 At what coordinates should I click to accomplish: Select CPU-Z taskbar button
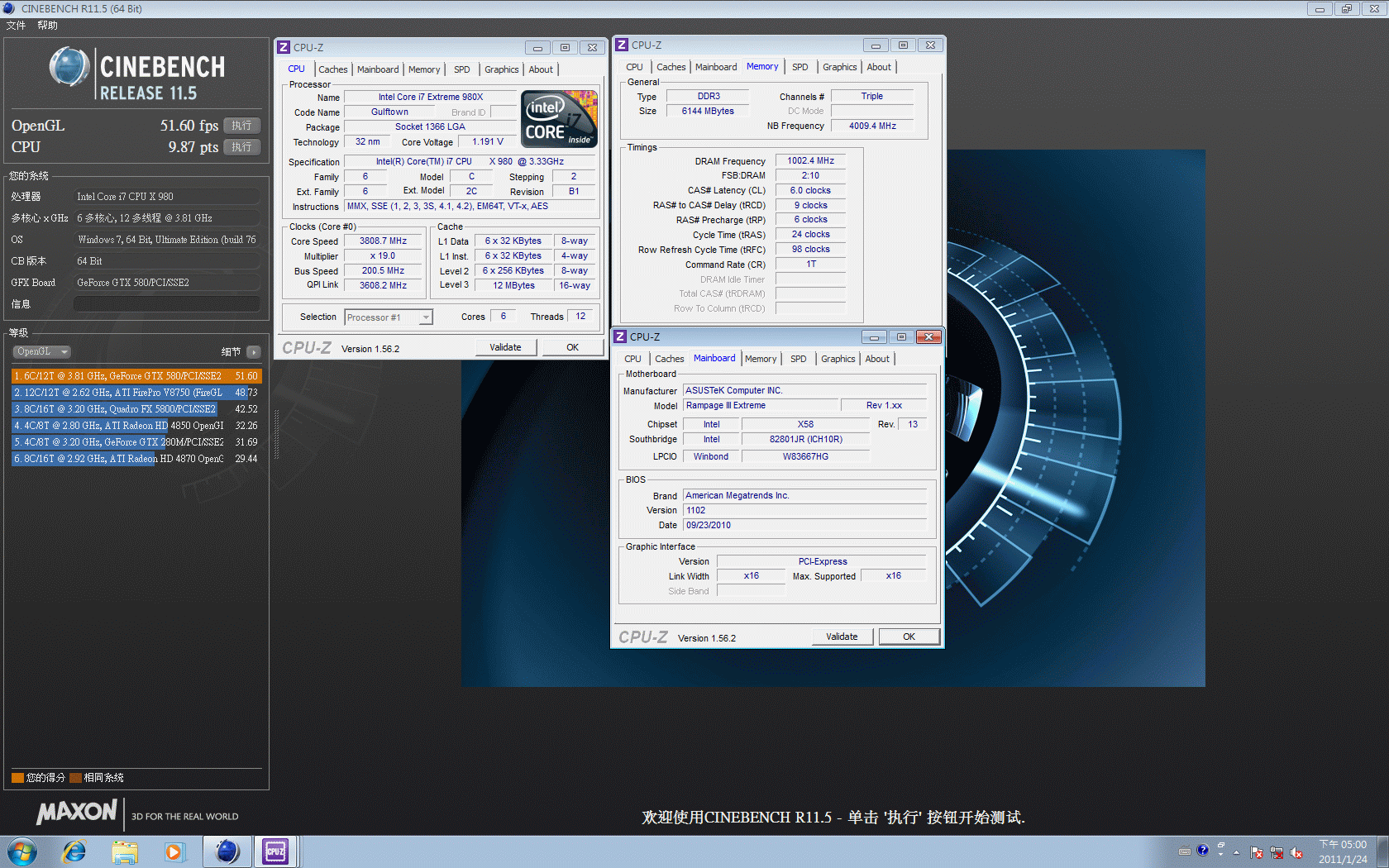275,851
